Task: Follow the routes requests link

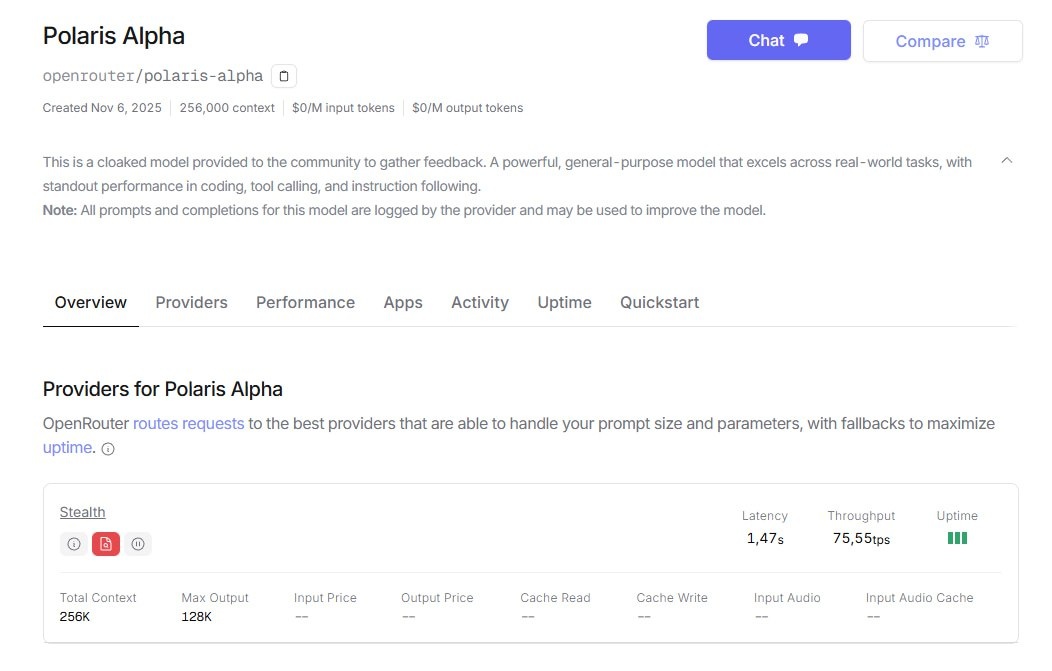Action: click(188, 423)
